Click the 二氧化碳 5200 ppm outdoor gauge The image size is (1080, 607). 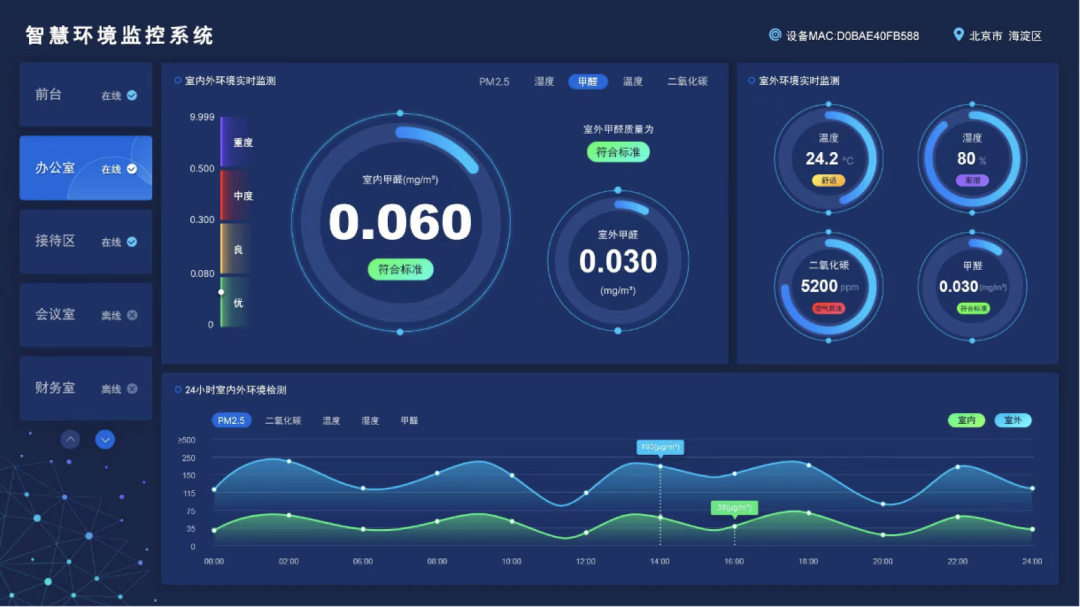tap(828, 285)
